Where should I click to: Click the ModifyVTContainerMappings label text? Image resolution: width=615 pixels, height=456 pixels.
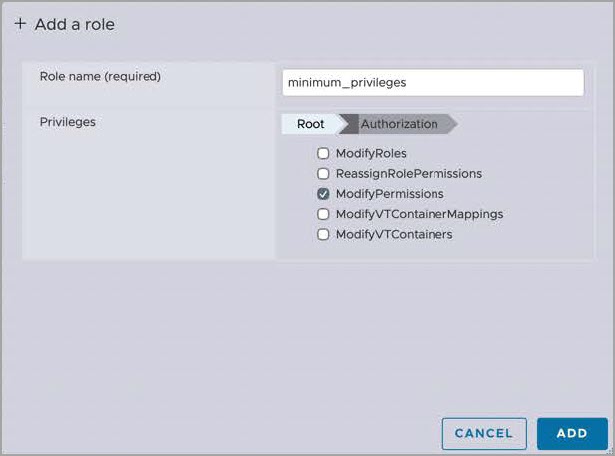[x=419, y=214]
